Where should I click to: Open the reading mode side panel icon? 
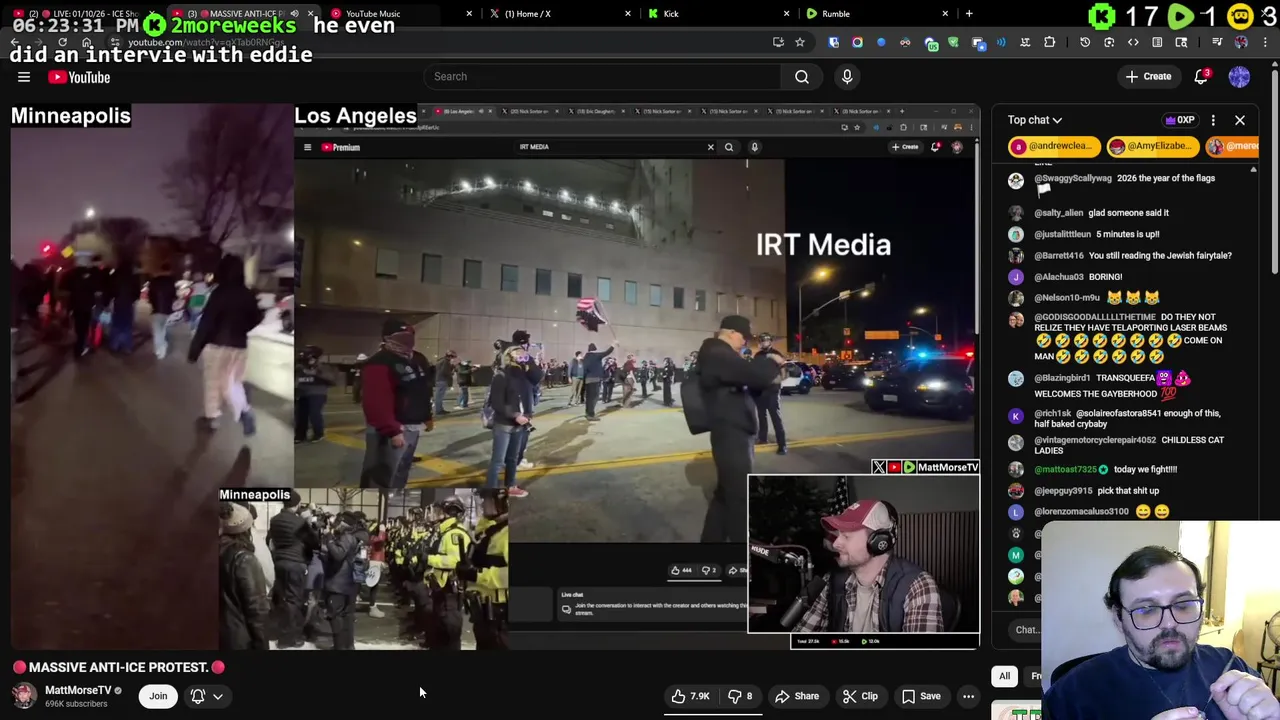(x=1157, y=42)
